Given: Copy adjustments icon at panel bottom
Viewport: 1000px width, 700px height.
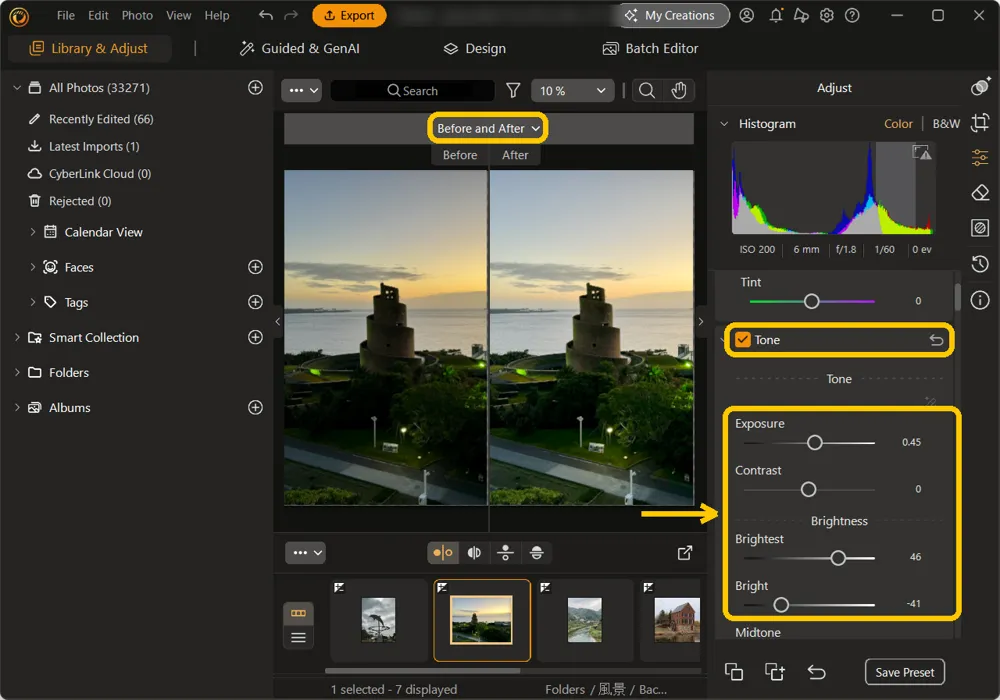Looking at the screenshot, I should [x=733, y=671].
